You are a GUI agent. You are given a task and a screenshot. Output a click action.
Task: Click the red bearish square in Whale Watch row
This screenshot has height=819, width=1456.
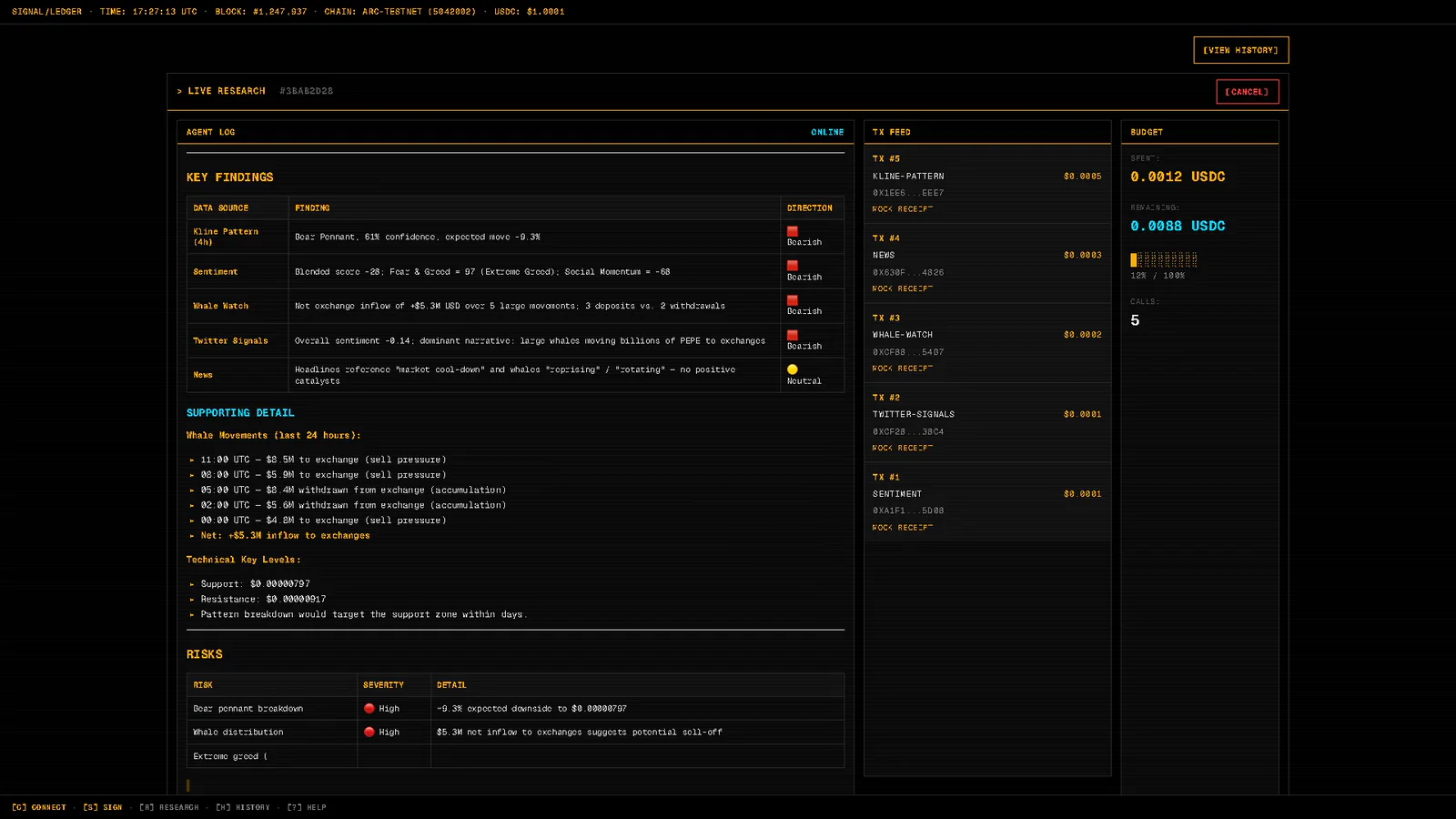[x=793, y=300]
